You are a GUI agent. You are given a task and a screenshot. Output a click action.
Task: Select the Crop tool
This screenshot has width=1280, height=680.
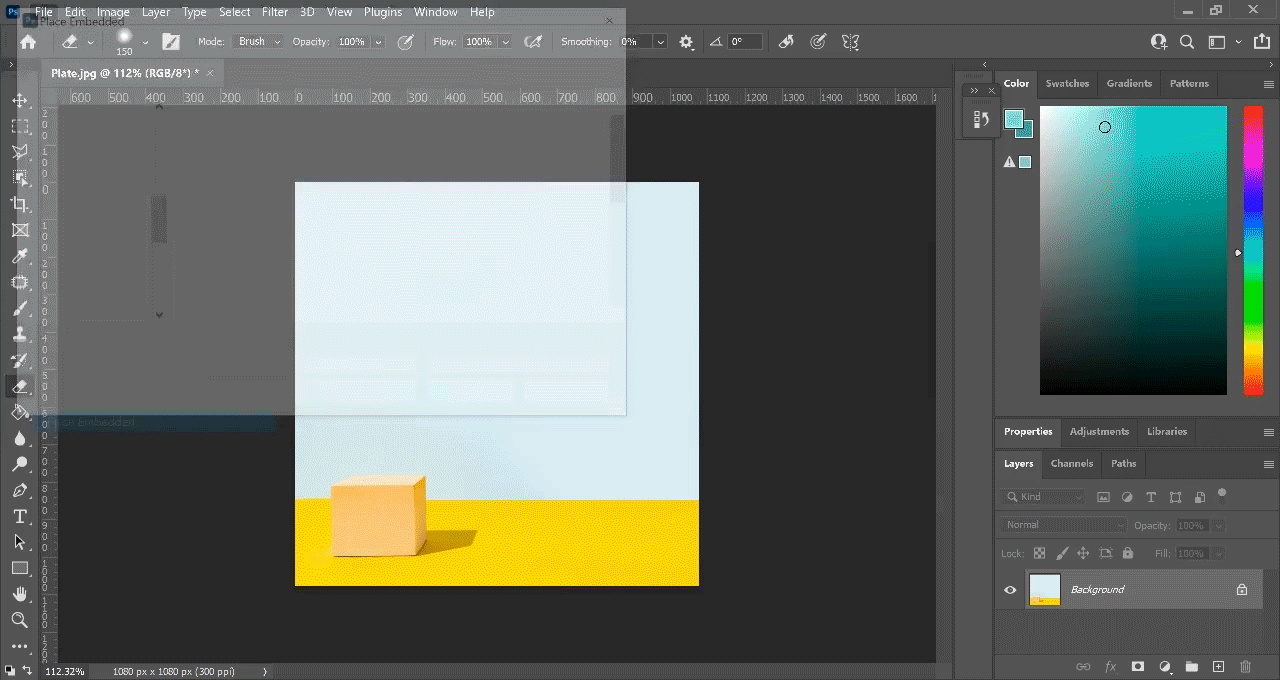click(x=20, y=204)
